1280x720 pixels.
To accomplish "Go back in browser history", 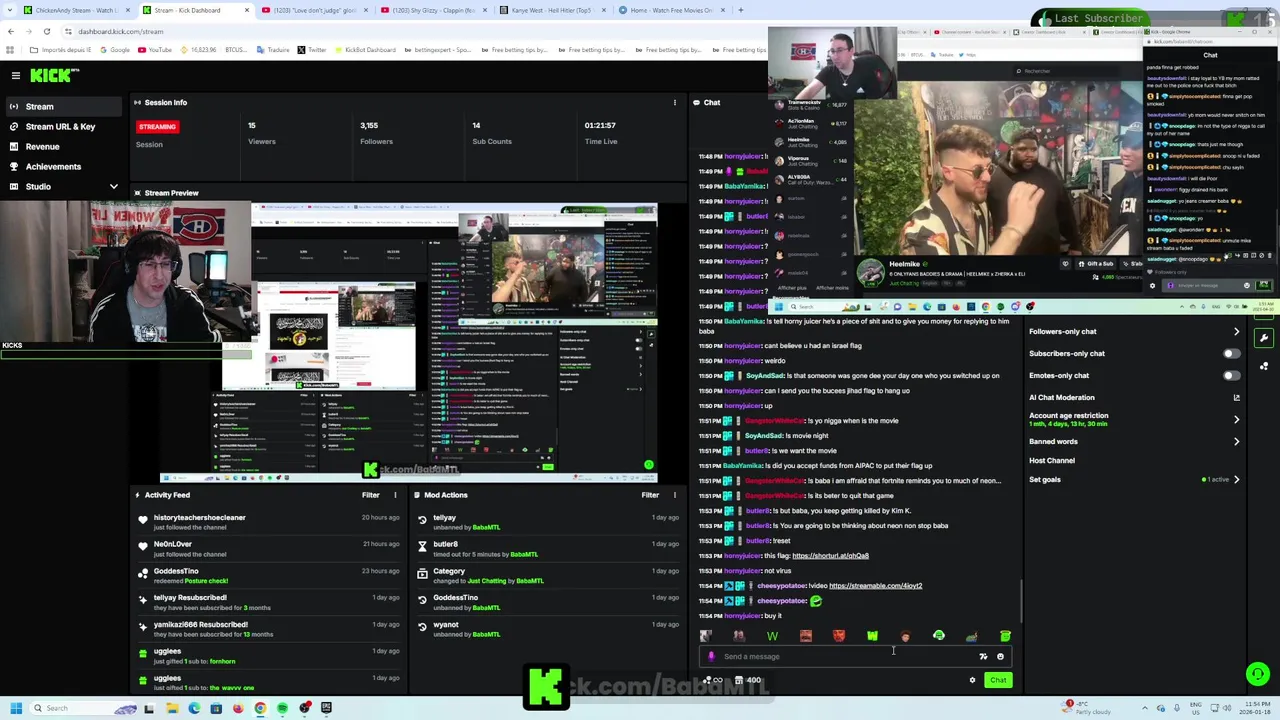I will [x=11, y=31].
